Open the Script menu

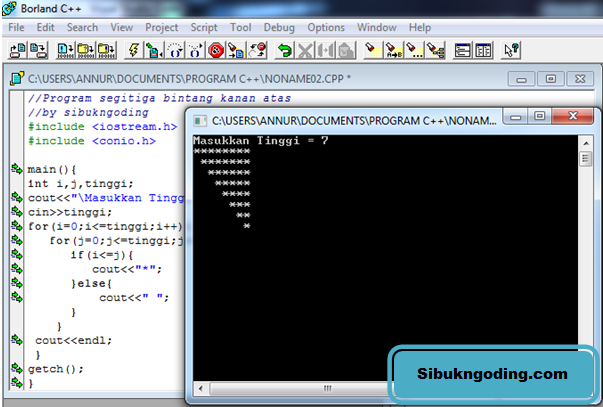click(204, 28)
